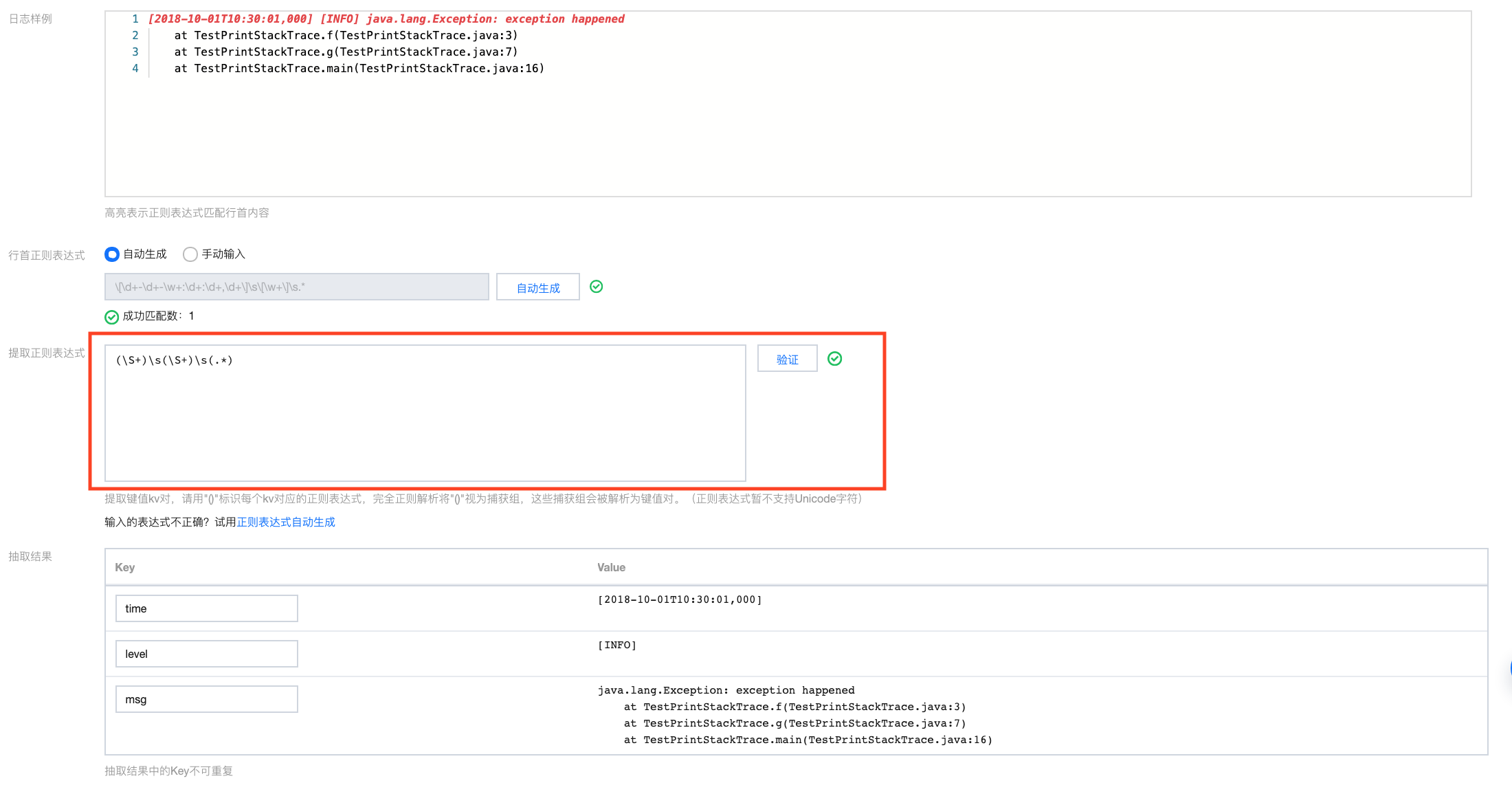
Task: Click green check icon beside 自动生成 button
Action: pos(597,287)
